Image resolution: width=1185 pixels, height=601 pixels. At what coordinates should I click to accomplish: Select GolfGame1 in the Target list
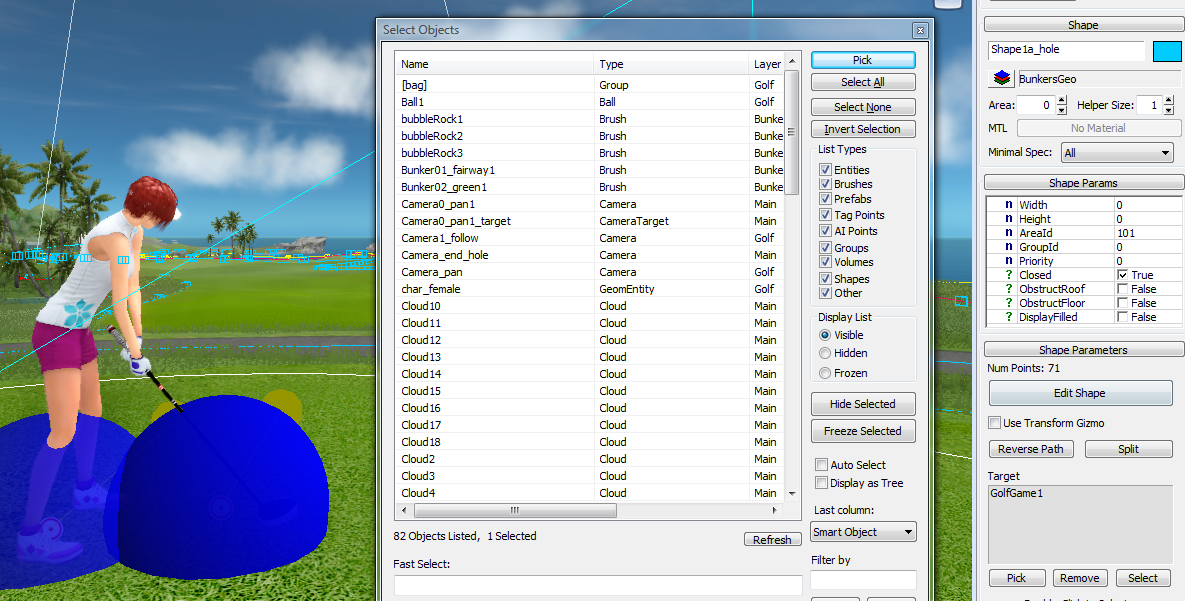point(1016,493)
